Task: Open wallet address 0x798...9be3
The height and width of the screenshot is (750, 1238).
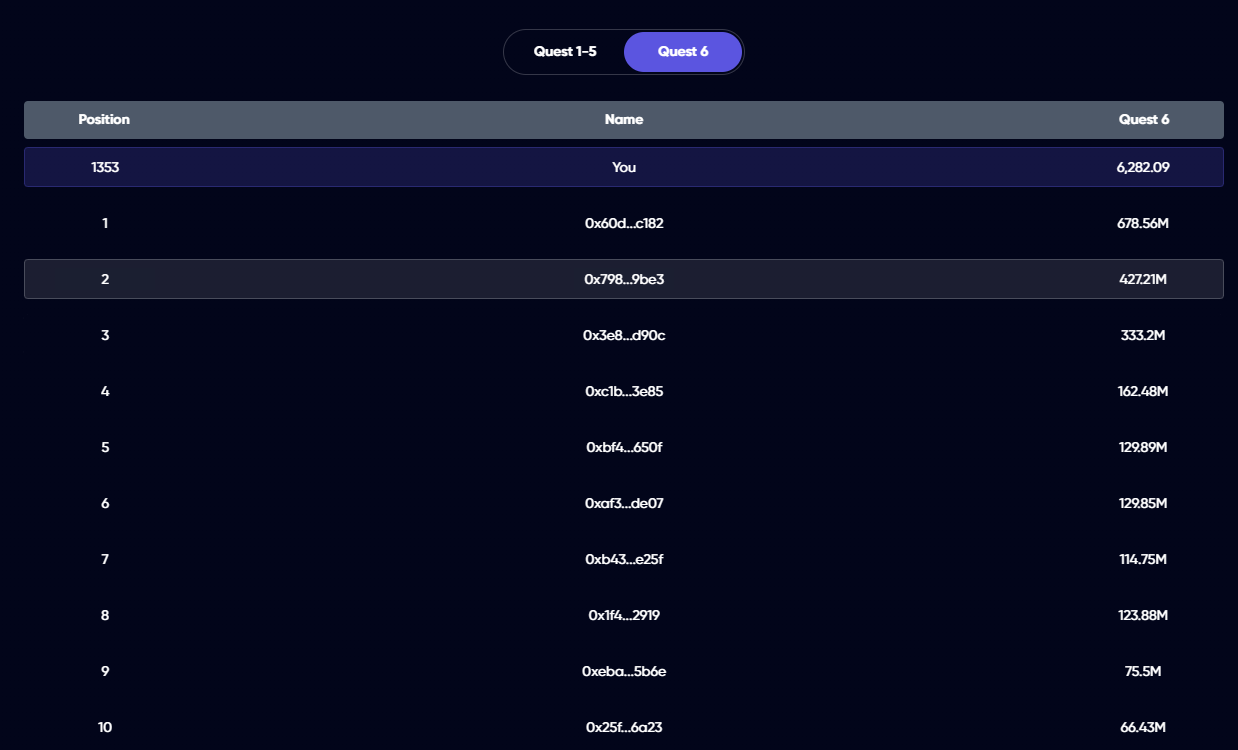Action: [x=624, y=280]
